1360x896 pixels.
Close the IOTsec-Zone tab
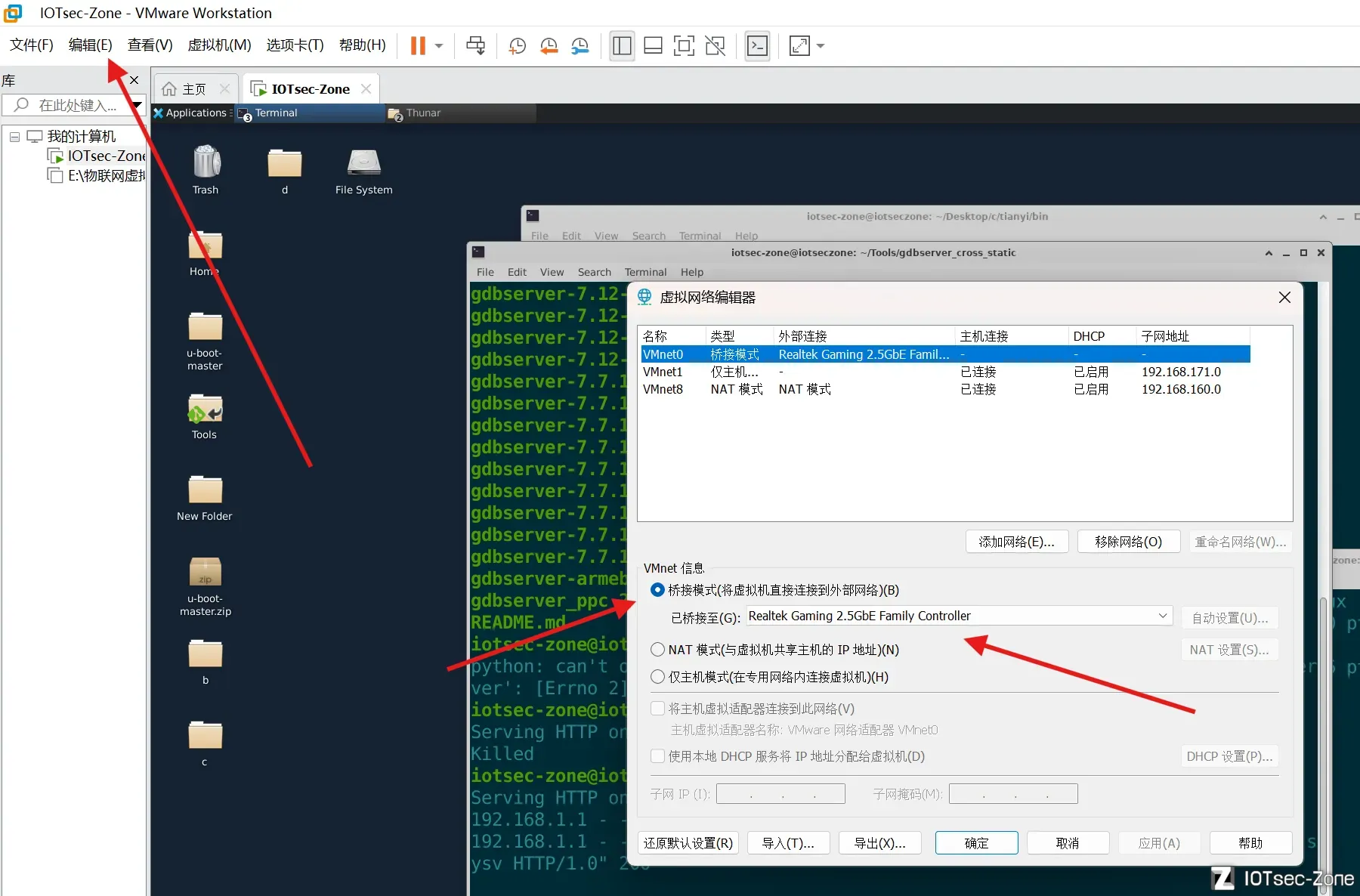366,88
